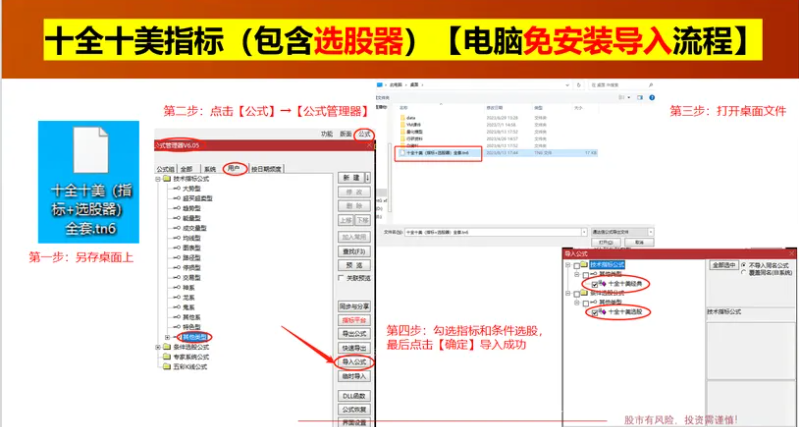Click the 全部选中 button
This screenshot has width=799, height=427.
click(x=723, y=265)
